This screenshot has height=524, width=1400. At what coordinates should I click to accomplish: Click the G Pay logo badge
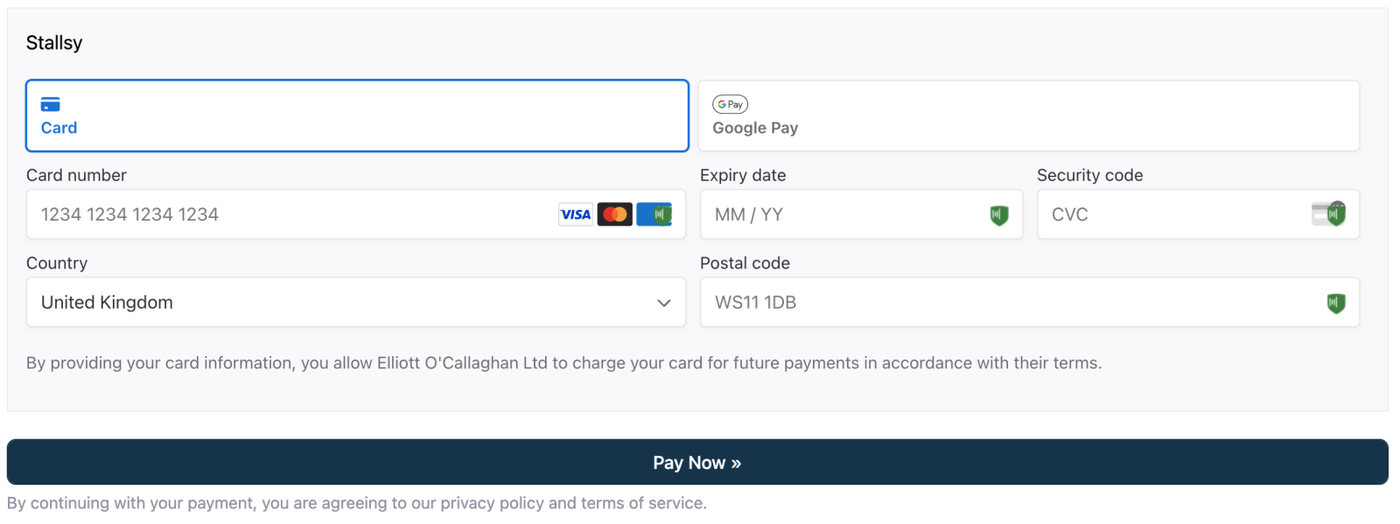730,104
